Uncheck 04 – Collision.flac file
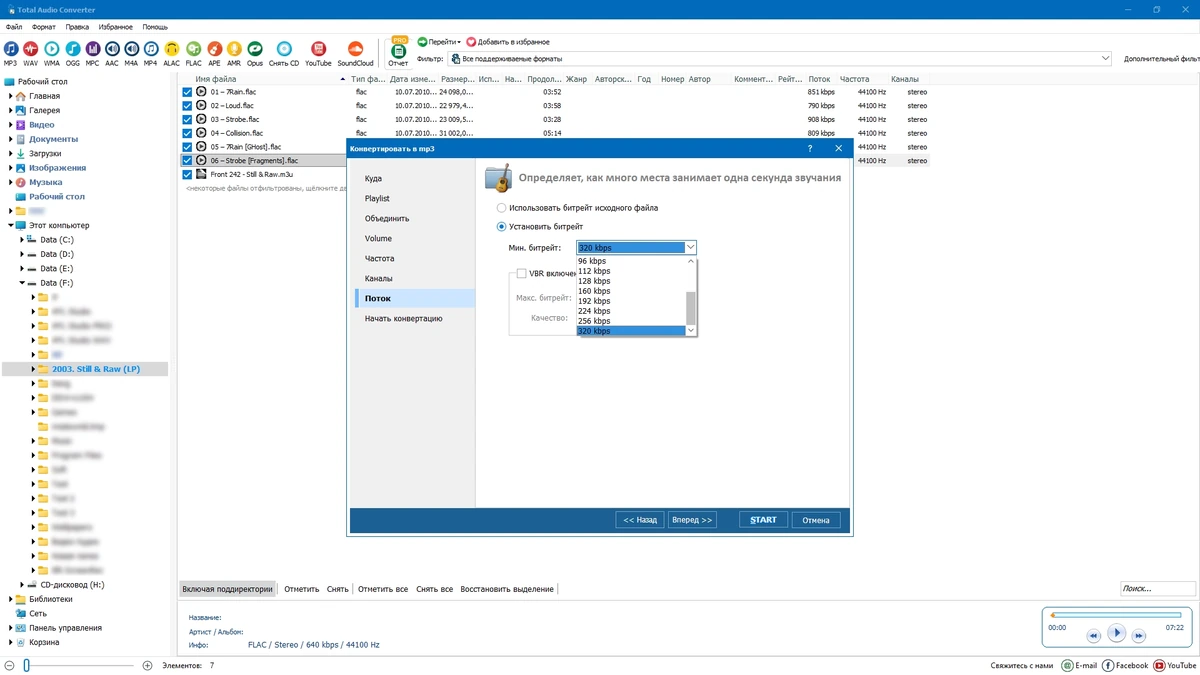The width and height of the screenshot is (1200, 675). pos(187,133)
